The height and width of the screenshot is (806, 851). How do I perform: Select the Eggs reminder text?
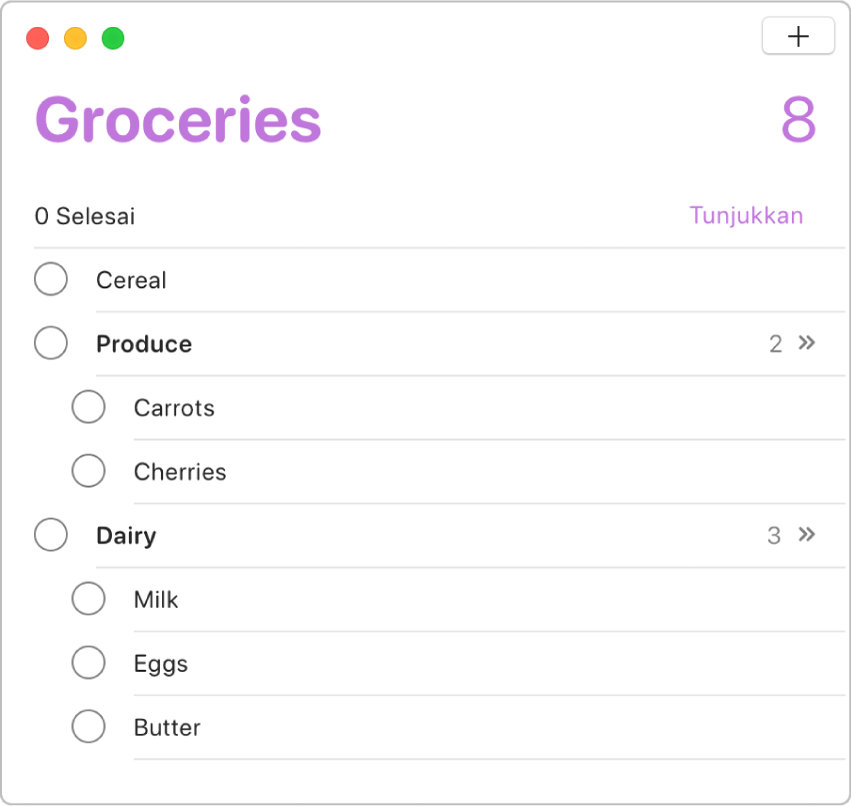coord(161,664)
